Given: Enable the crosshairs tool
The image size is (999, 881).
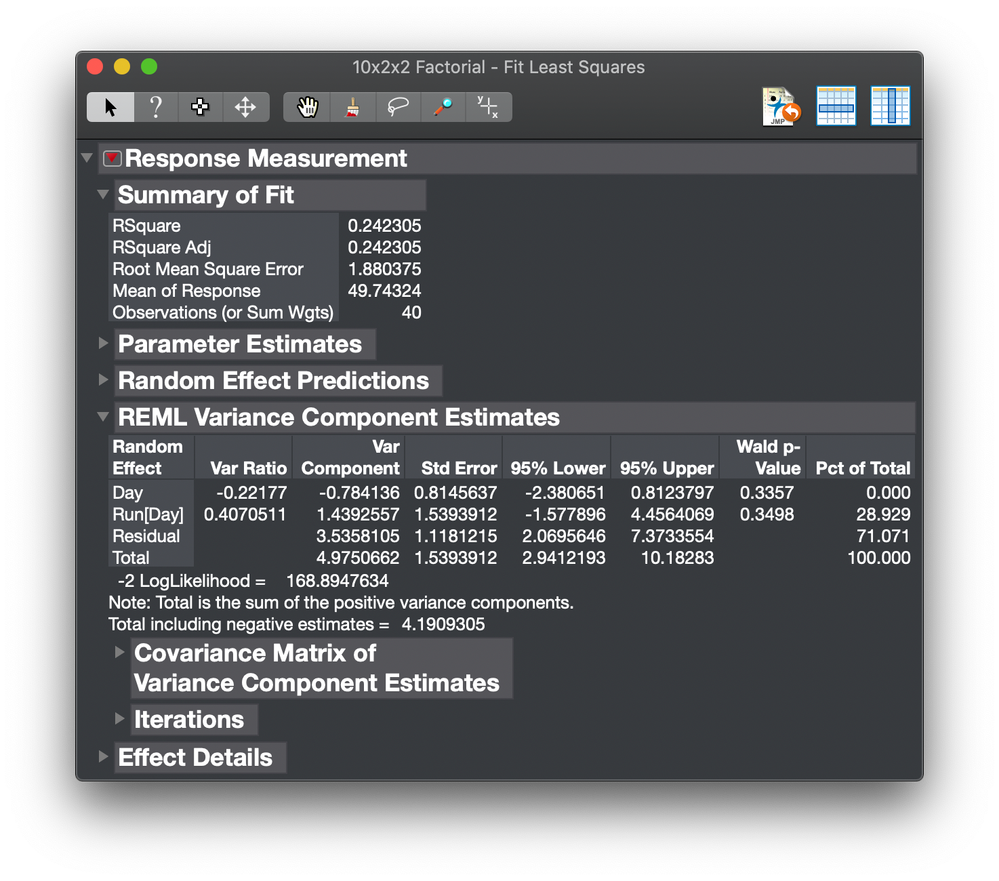Looking at the screenshot, I should (x=488, y=107).
